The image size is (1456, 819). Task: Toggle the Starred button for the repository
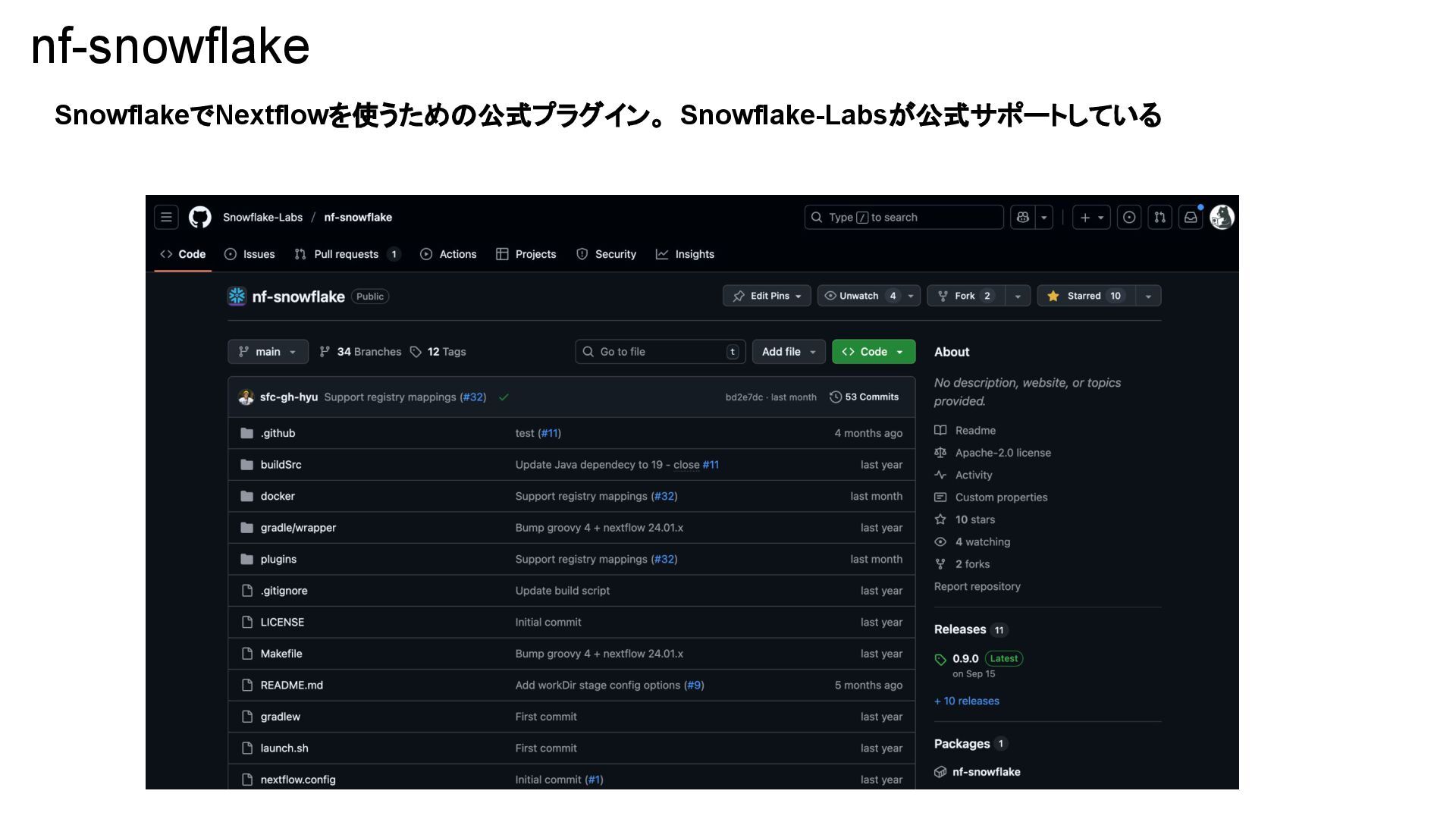click(1086, 296)
